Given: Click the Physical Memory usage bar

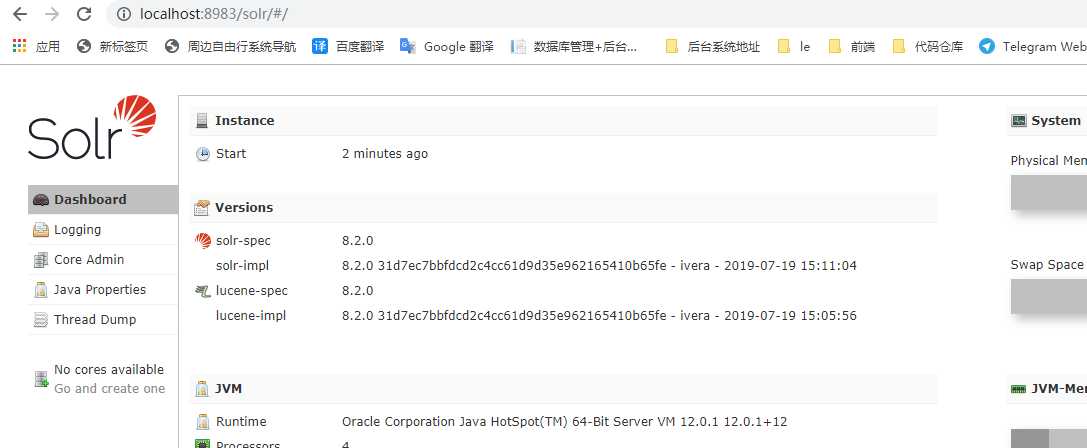Looking at the screenshot, I should (x=1049, y=193).
